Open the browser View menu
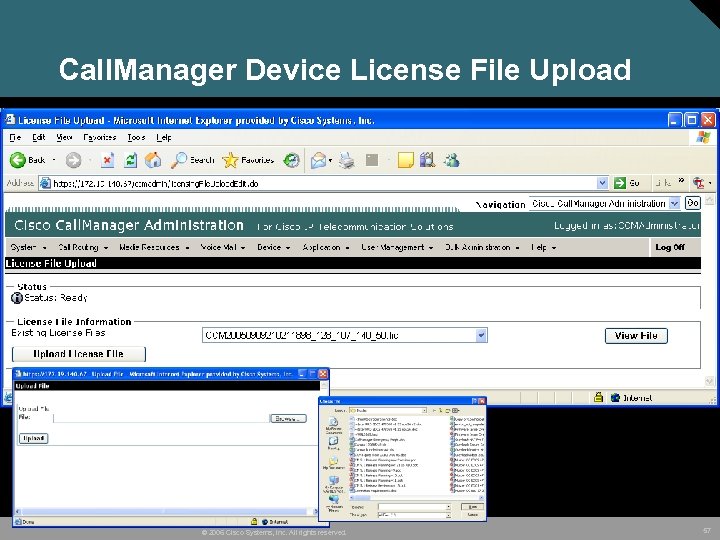The width and height of the screenshot is (720, 540). click(64, 137)
